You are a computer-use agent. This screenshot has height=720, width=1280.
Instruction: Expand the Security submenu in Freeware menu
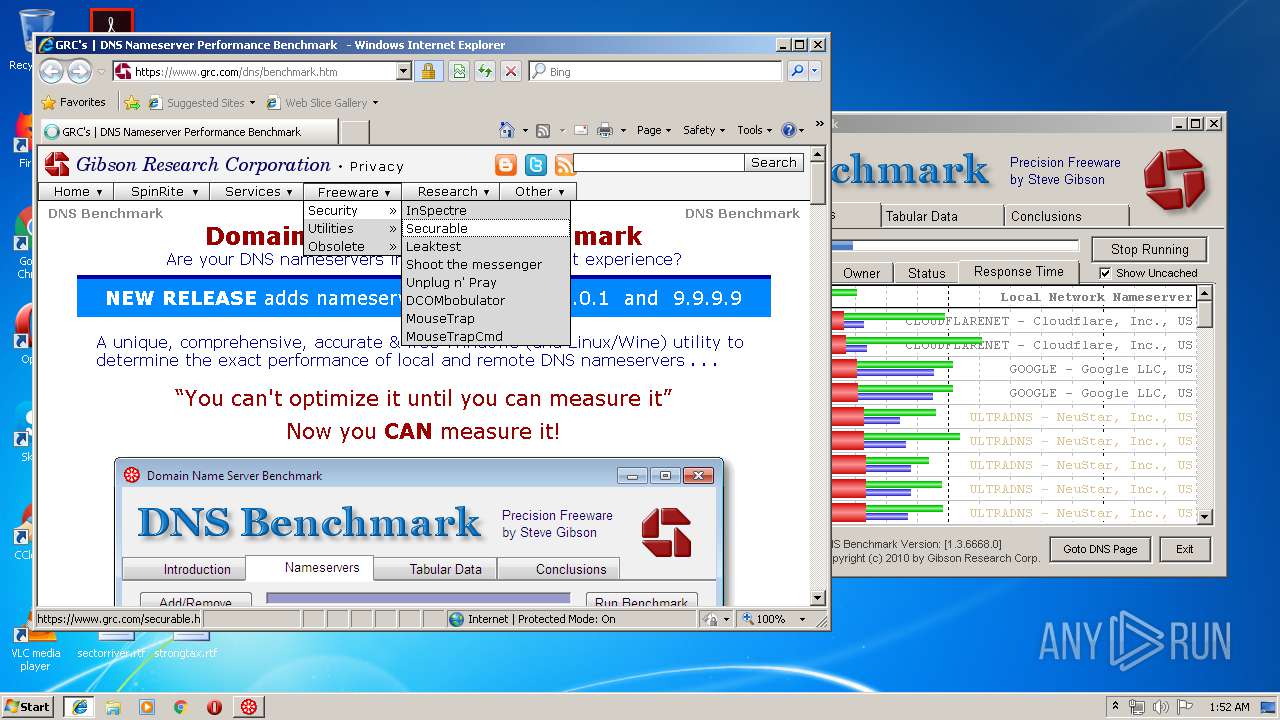352,210
